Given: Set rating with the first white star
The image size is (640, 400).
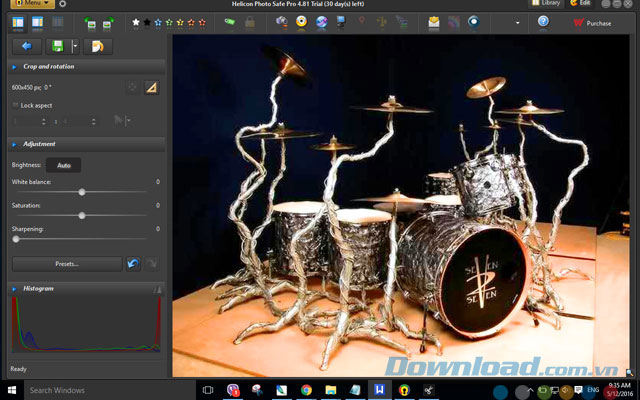Looking at the screenshot, I should [x=136, y=22].
